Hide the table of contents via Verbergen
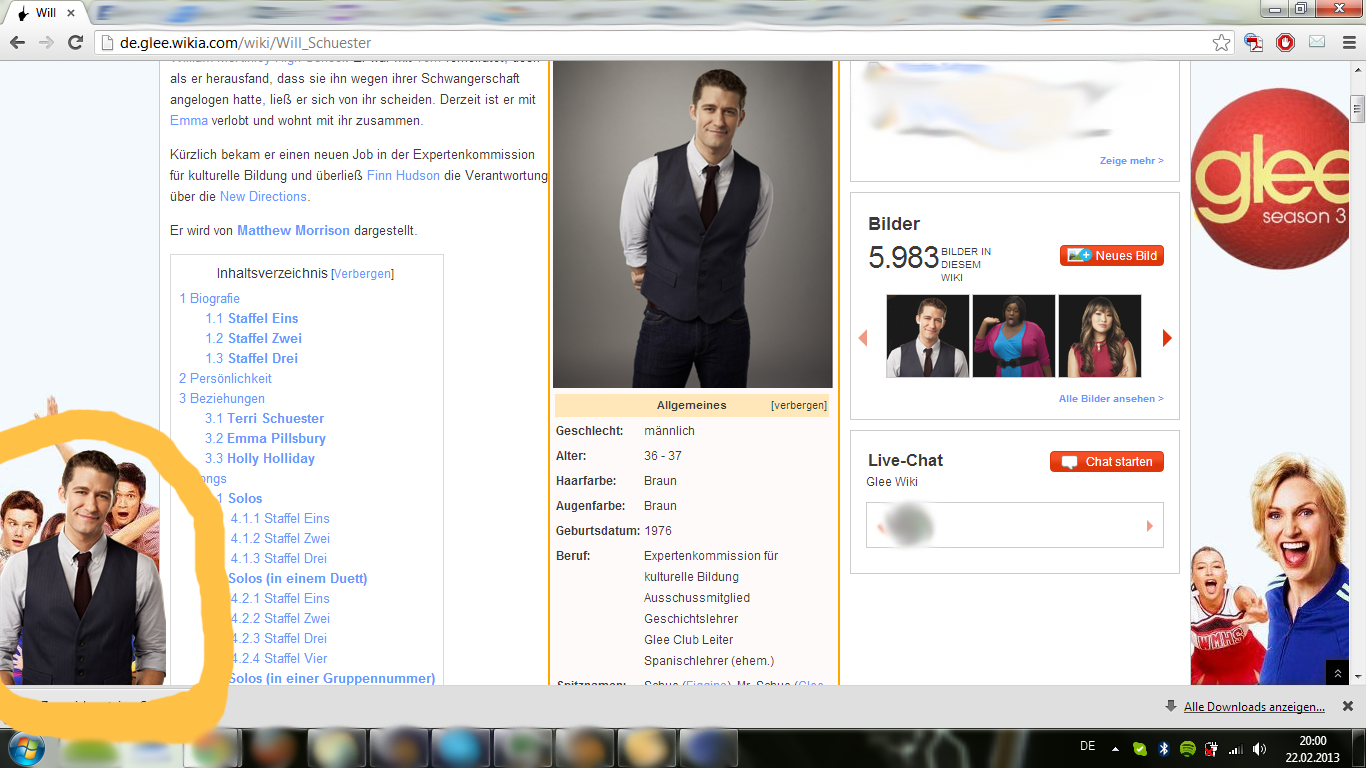The height and width of the screenshot is (768, 1366). (362, 274)
